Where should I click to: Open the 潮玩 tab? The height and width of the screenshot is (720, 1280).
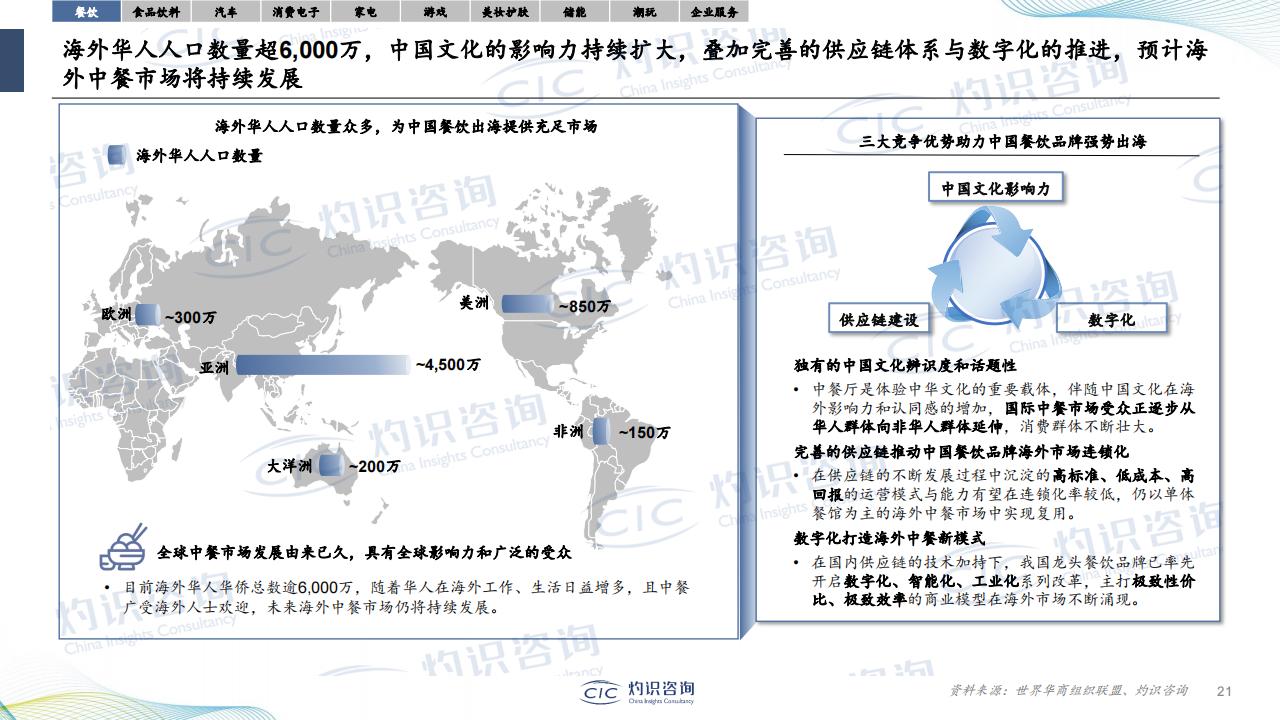click(x=644, y=12)
